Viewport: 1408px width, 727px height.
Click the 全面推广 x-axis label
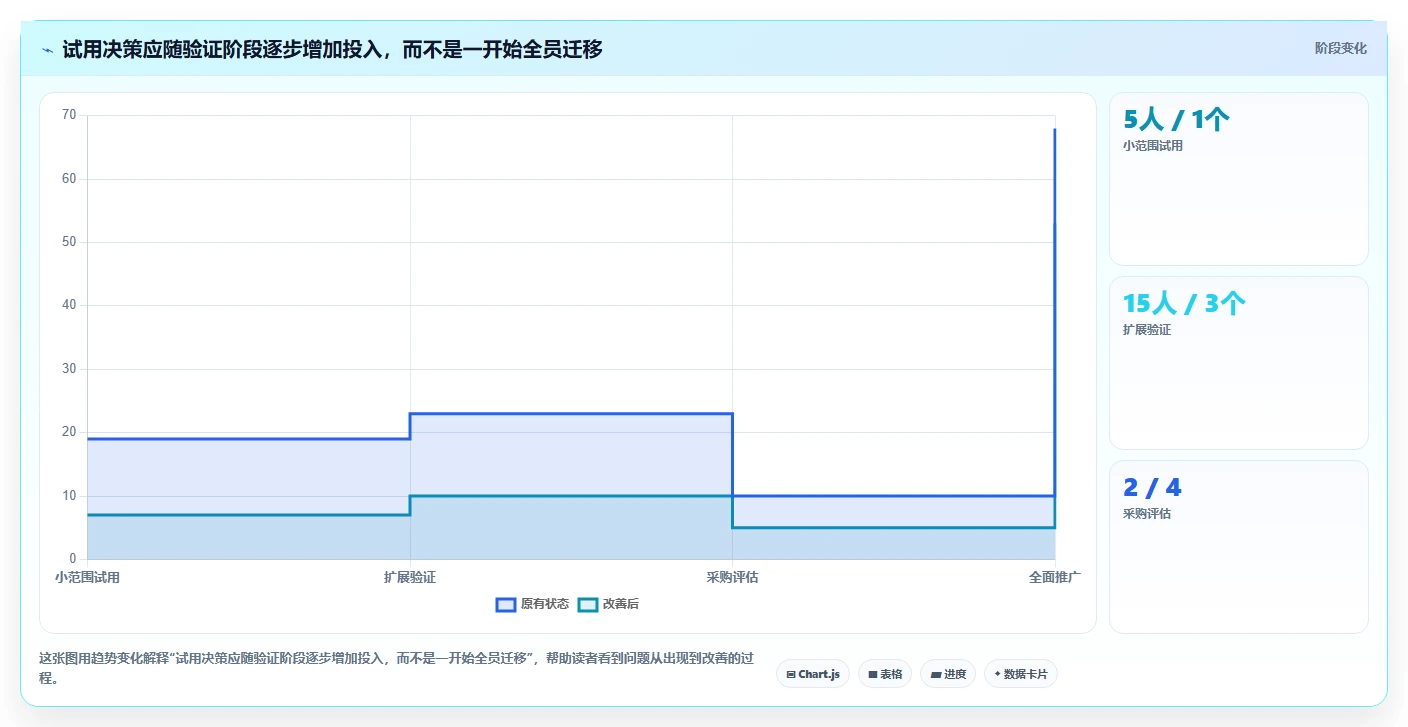(x=1055, y=577)
